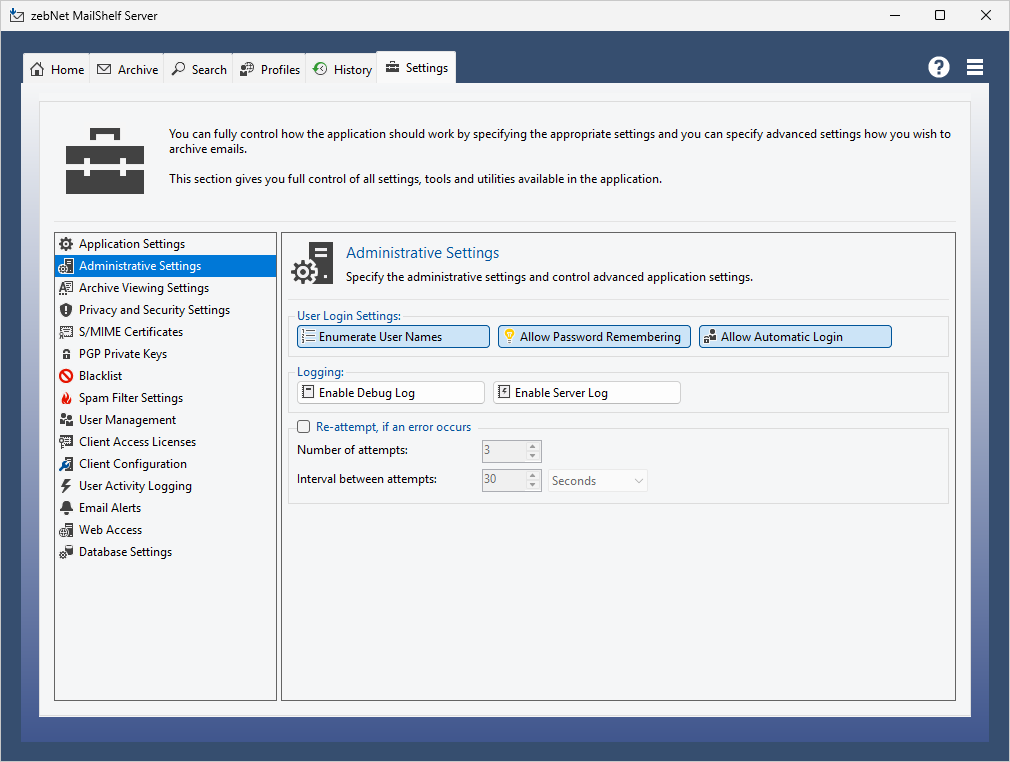Click the Spam Filter flame icon
Screen dimensions: 1010x762
coord(66,398)
